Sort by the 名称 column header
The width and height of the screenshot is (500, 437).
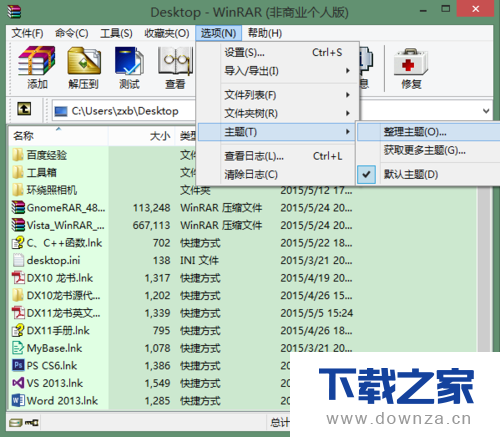pyautogui.click(x=59, y=136)
